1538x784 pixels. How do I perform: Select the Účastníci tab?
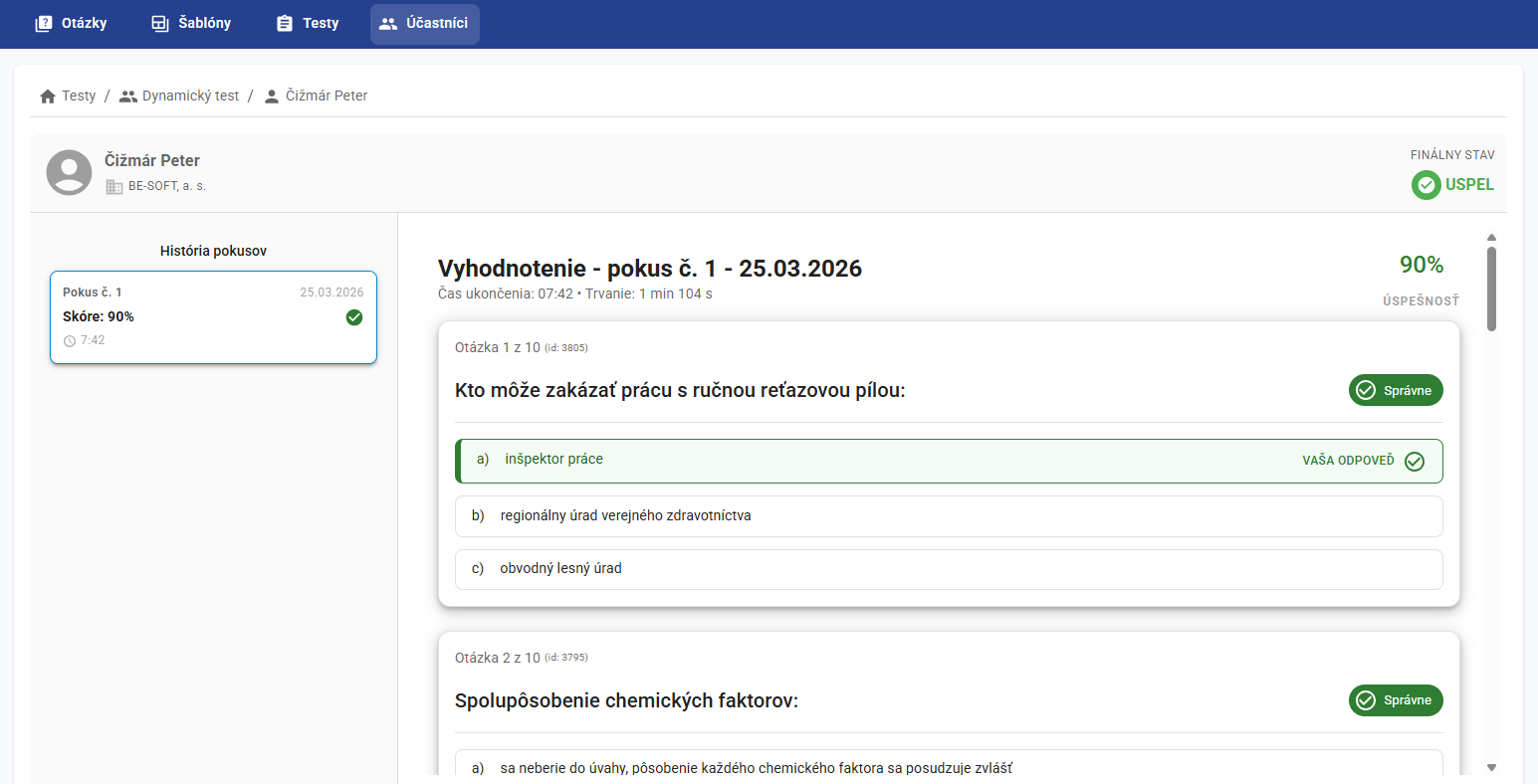(x=424, y=24)
